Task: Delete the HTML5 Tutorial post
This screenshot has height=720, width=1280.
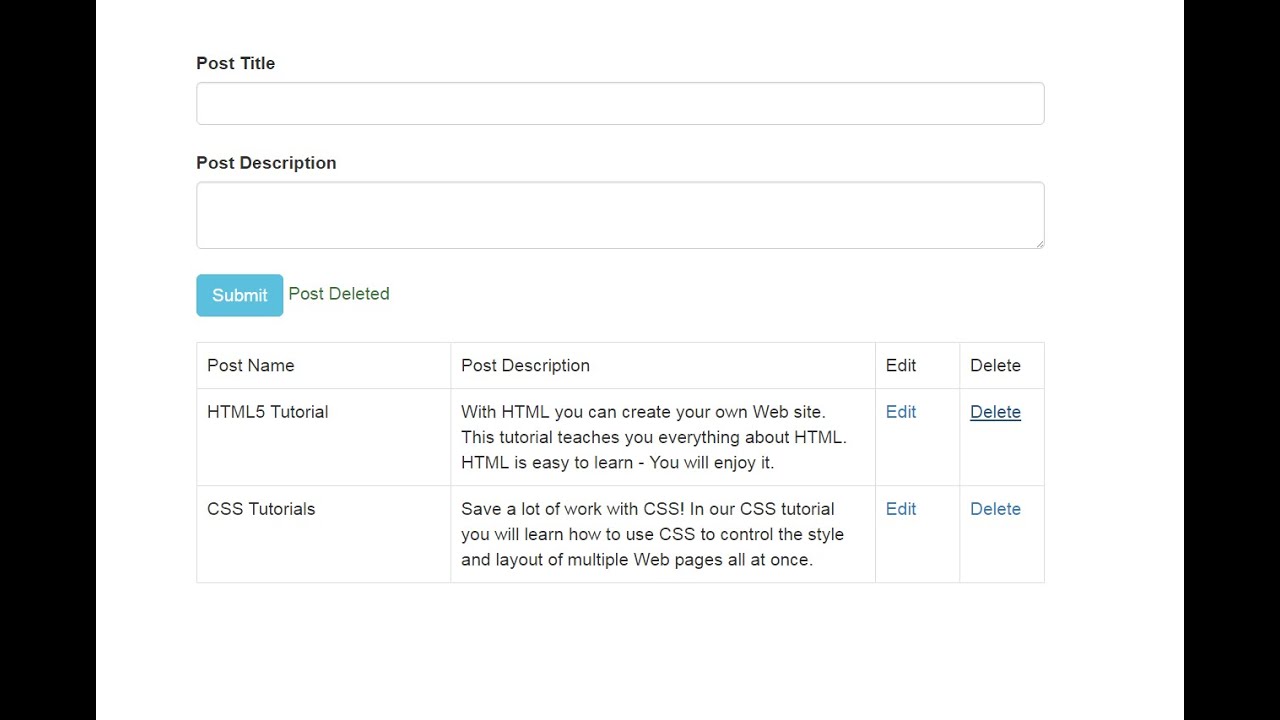Action: 995,412
